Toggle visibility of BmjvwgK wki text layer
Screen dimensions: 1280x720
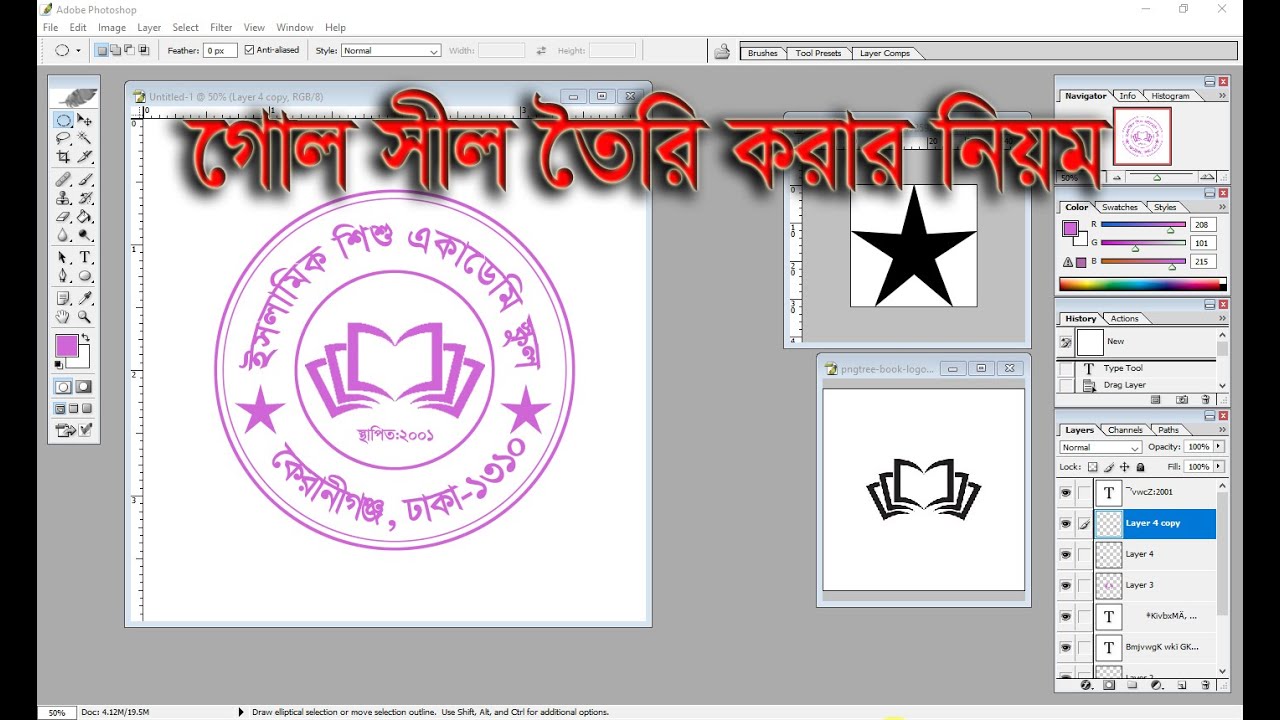pos(1065,647)
